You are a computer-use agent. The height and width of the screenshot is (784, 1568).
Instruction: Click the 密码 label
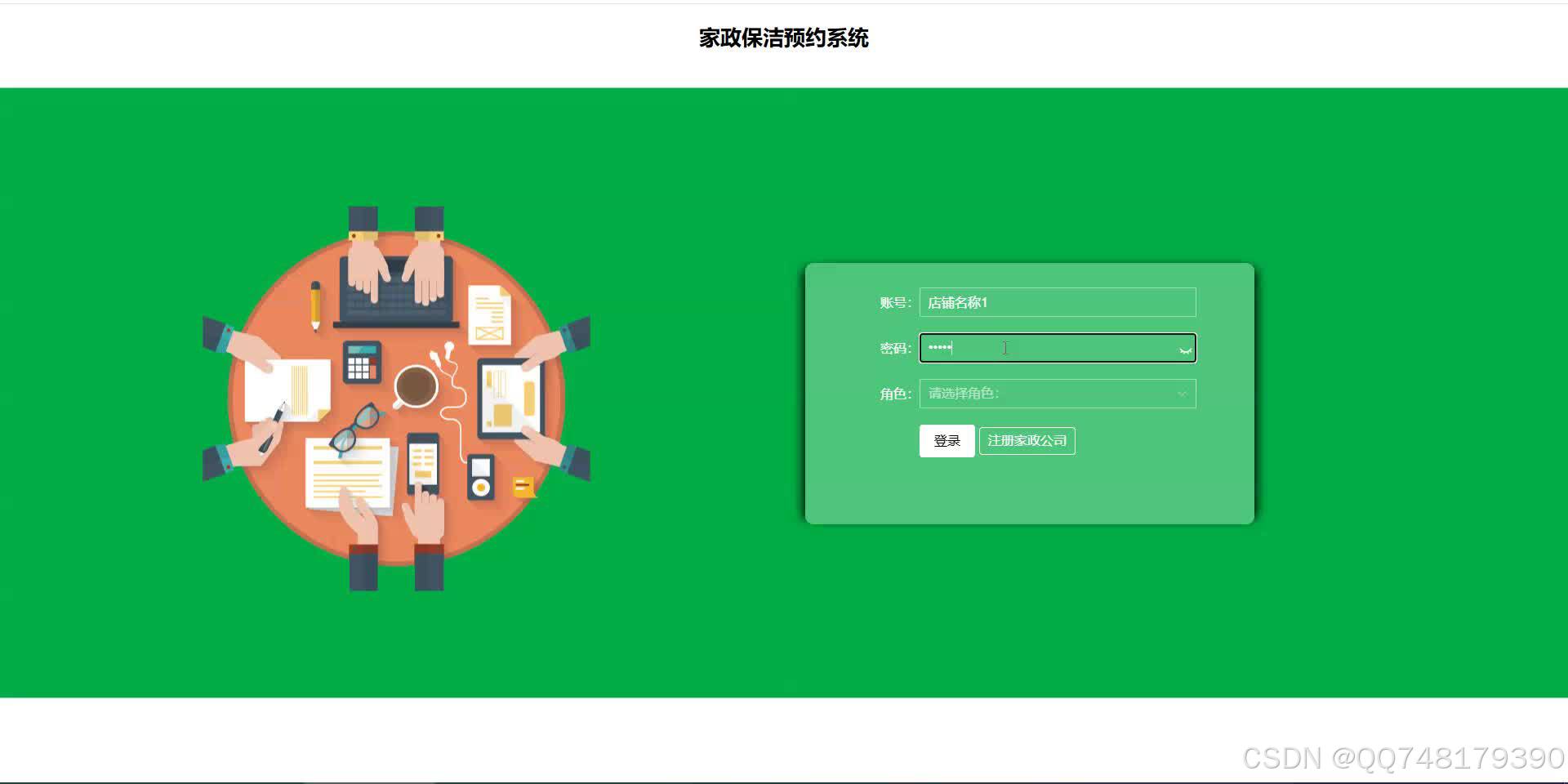coord(895,349)
